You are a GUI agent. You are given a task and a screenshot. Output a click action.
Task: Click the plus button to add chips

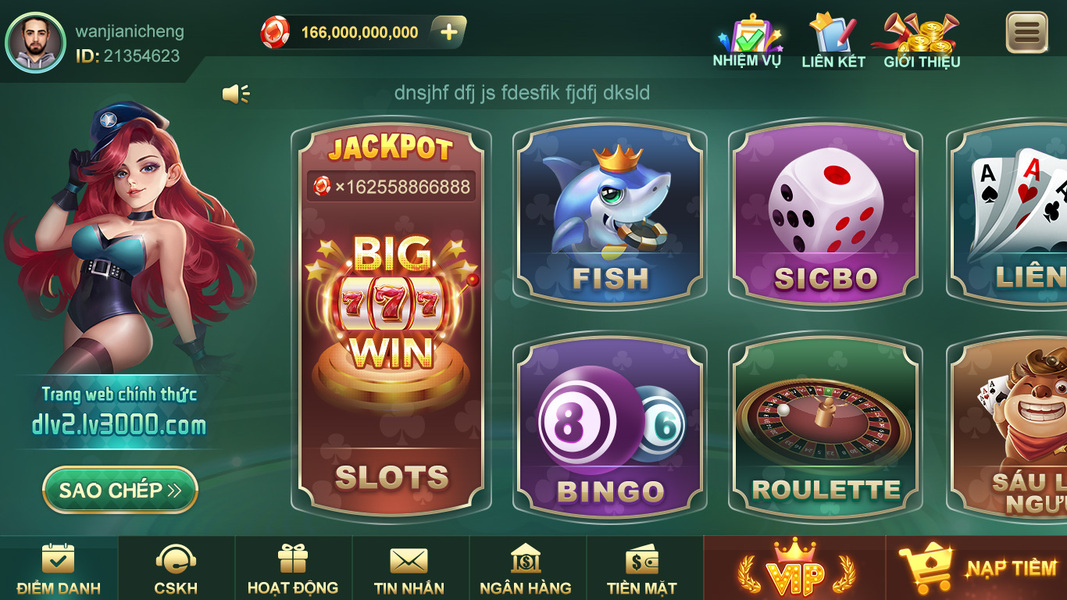coord(449,32)
